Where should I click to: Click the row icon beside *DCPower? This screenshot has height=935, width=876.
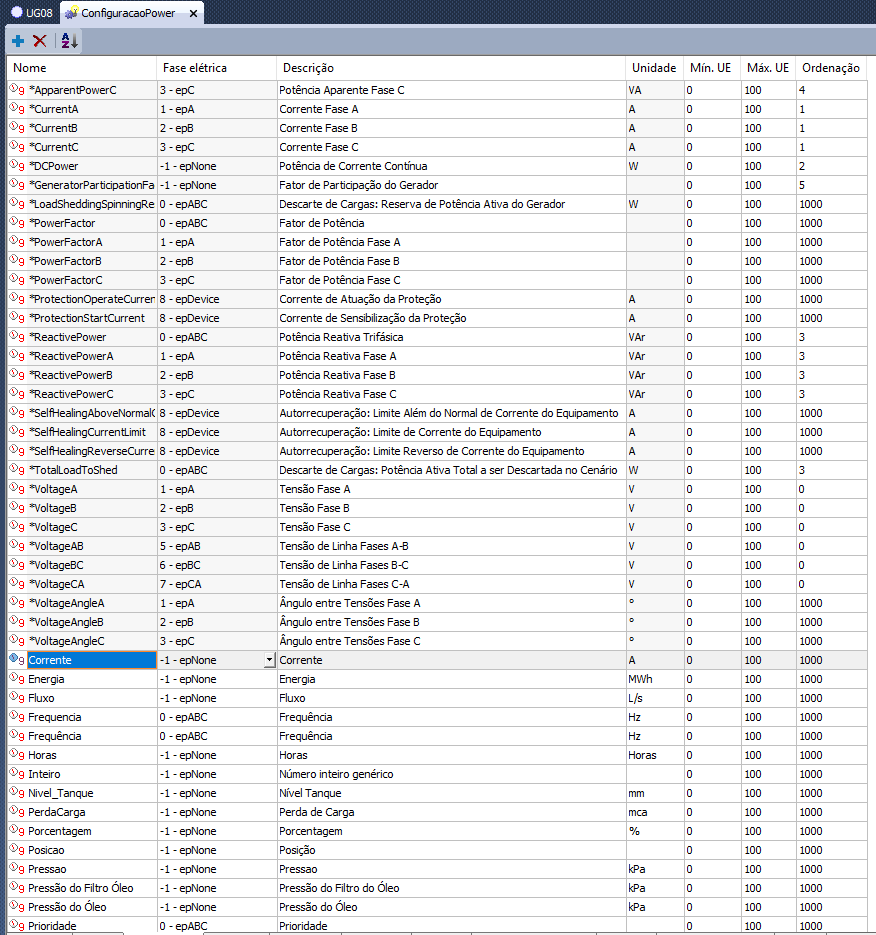pyautogui.click(x=17, y=166)
